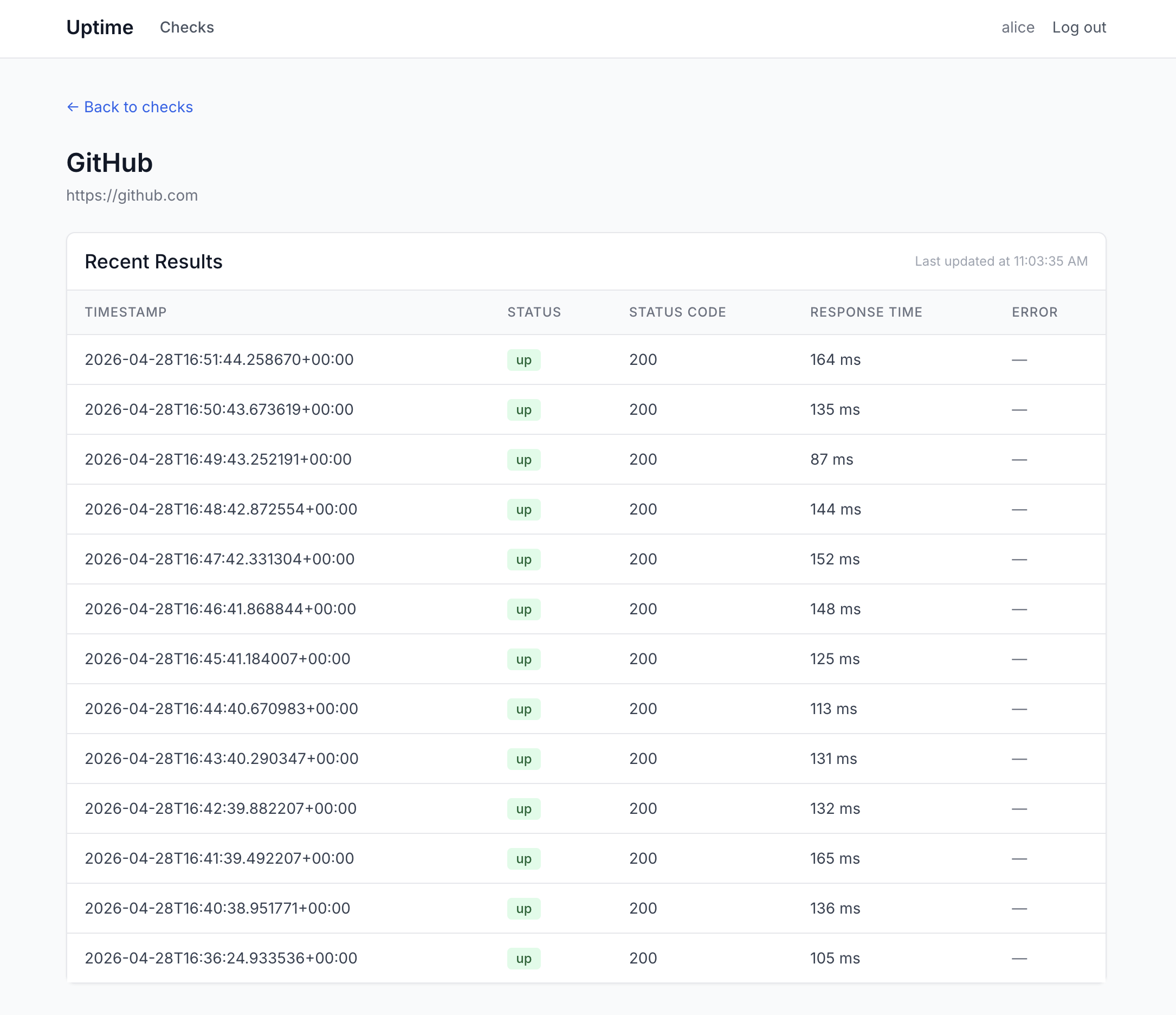Click the up status badge for the 16:36:24 result
Screen dimensions: 1176x1015
(524, 958)
